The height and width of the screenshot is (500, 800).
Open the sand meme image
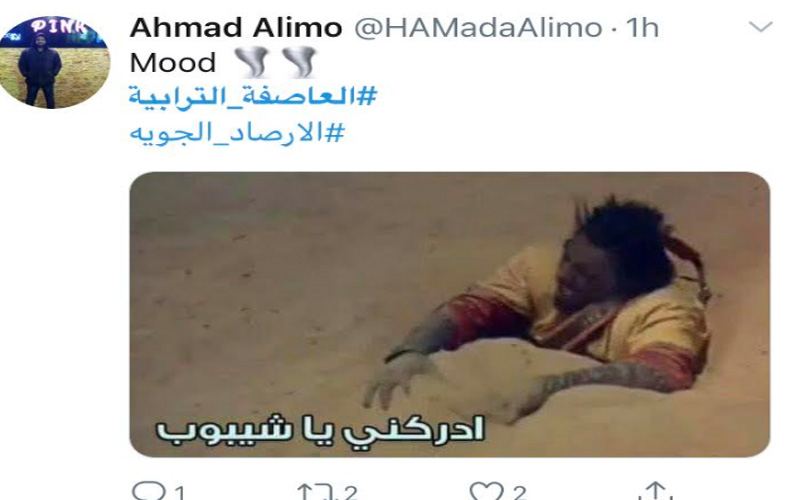pyautogui.click(x=449, y=314)
